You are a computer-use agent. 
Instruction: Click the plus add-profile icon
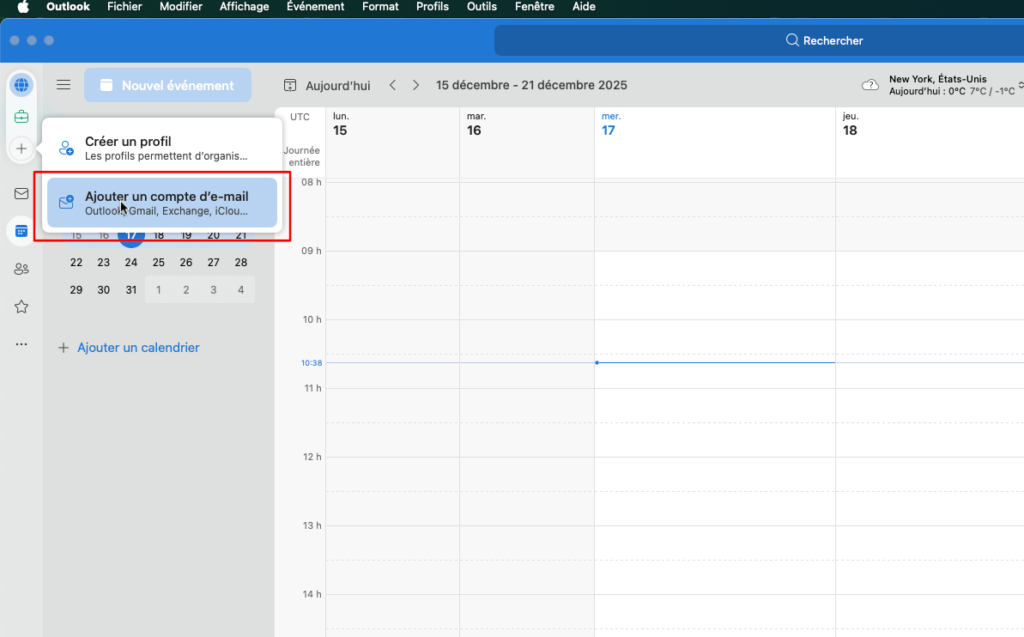pos(21,149)
